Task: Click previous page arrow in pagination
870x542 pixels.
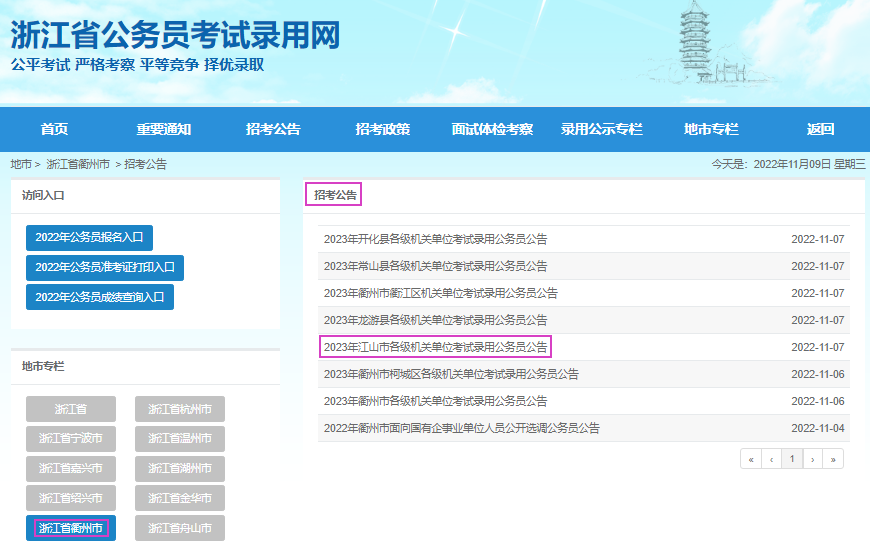Action: point(771,459)
